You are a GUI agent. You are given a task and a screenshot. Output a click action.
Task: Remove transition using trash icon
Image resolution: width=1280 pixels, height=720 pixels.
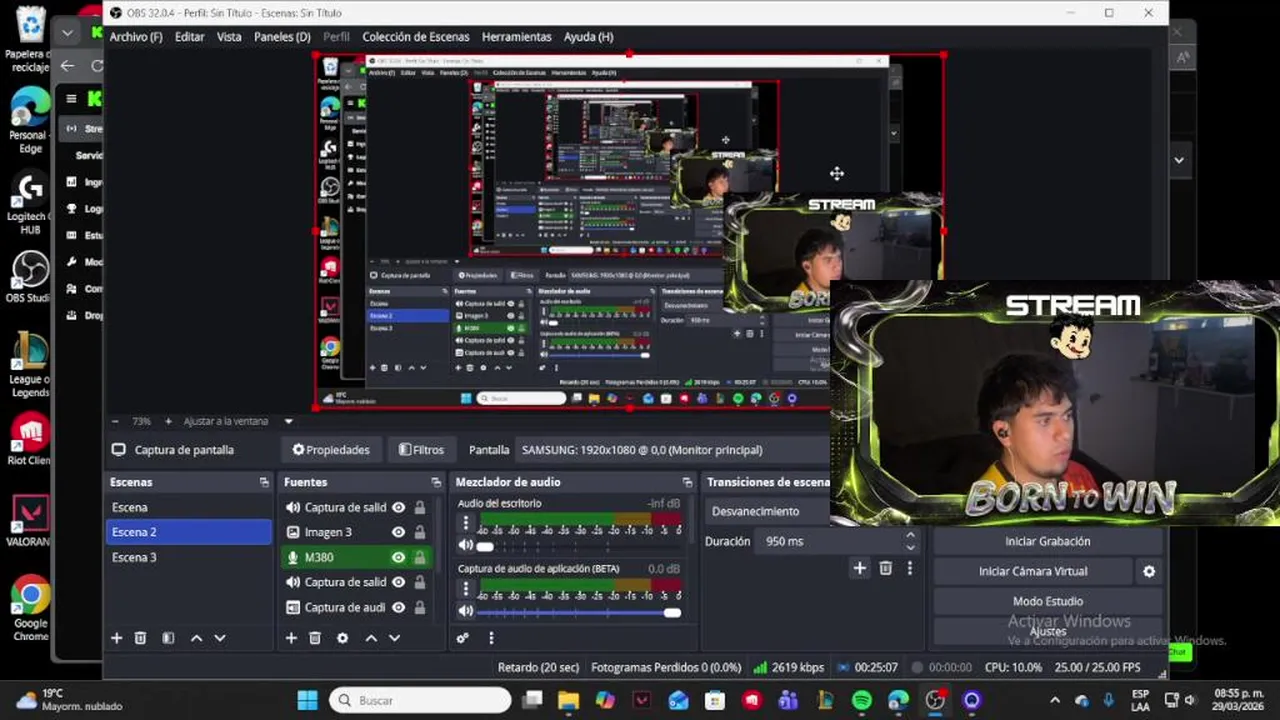(885, 568)
